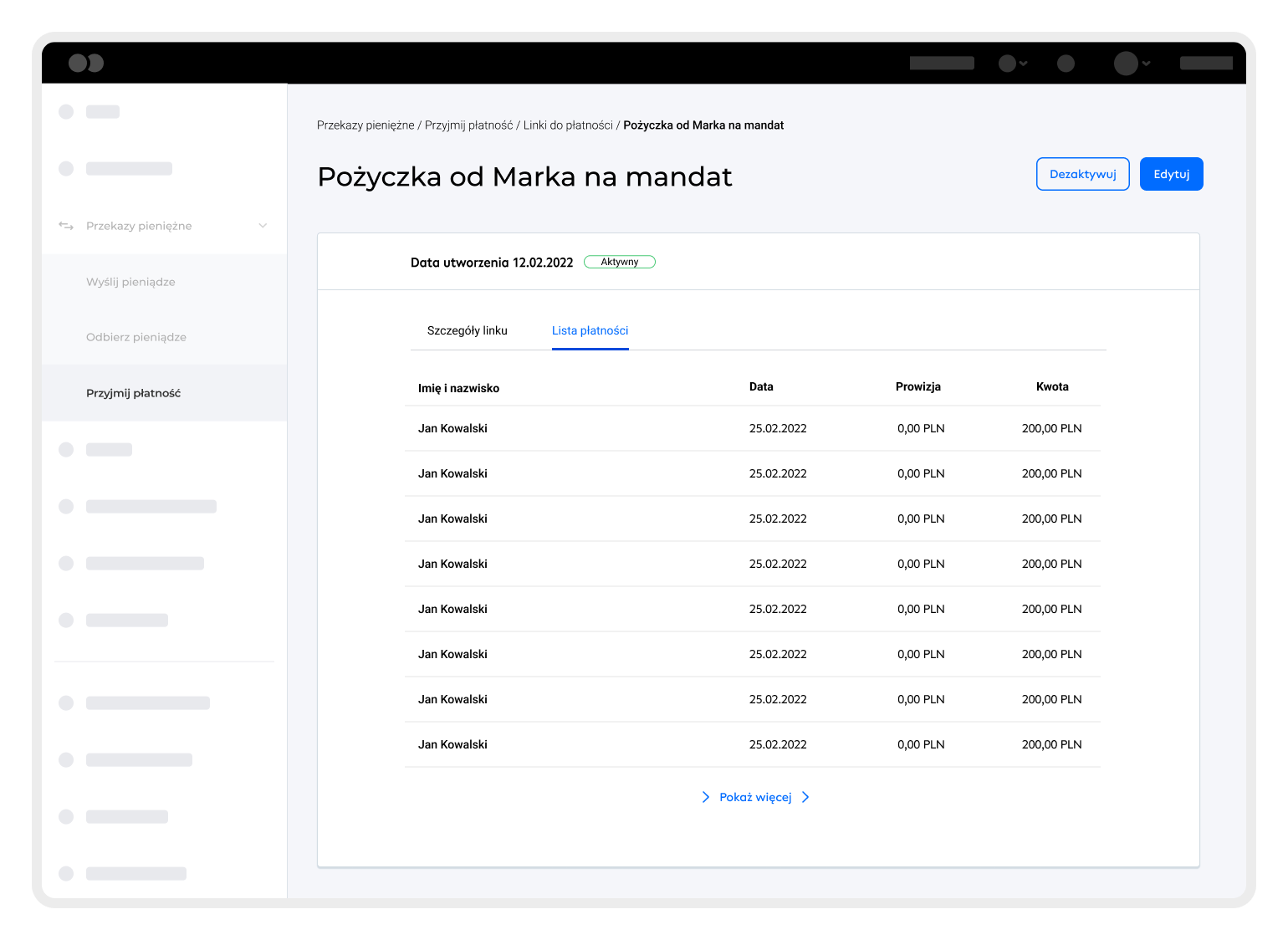Screen dimensions: 1288x940
Task: Select the Lista płatności tab
Action: [590, 330]
